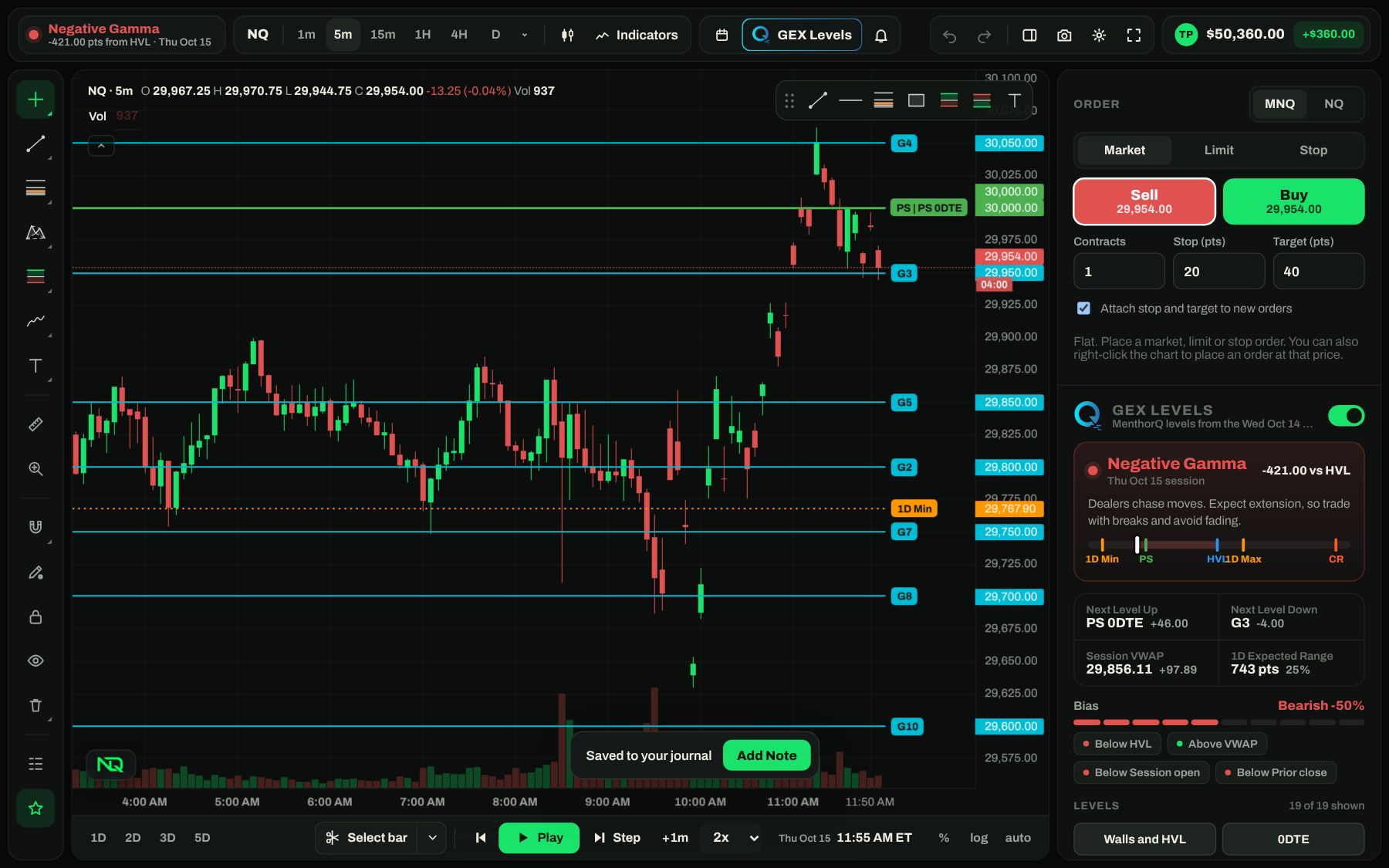Edit the Contracts quantity field
The height and width of the screenshot is (868, 1389).
1118,272
